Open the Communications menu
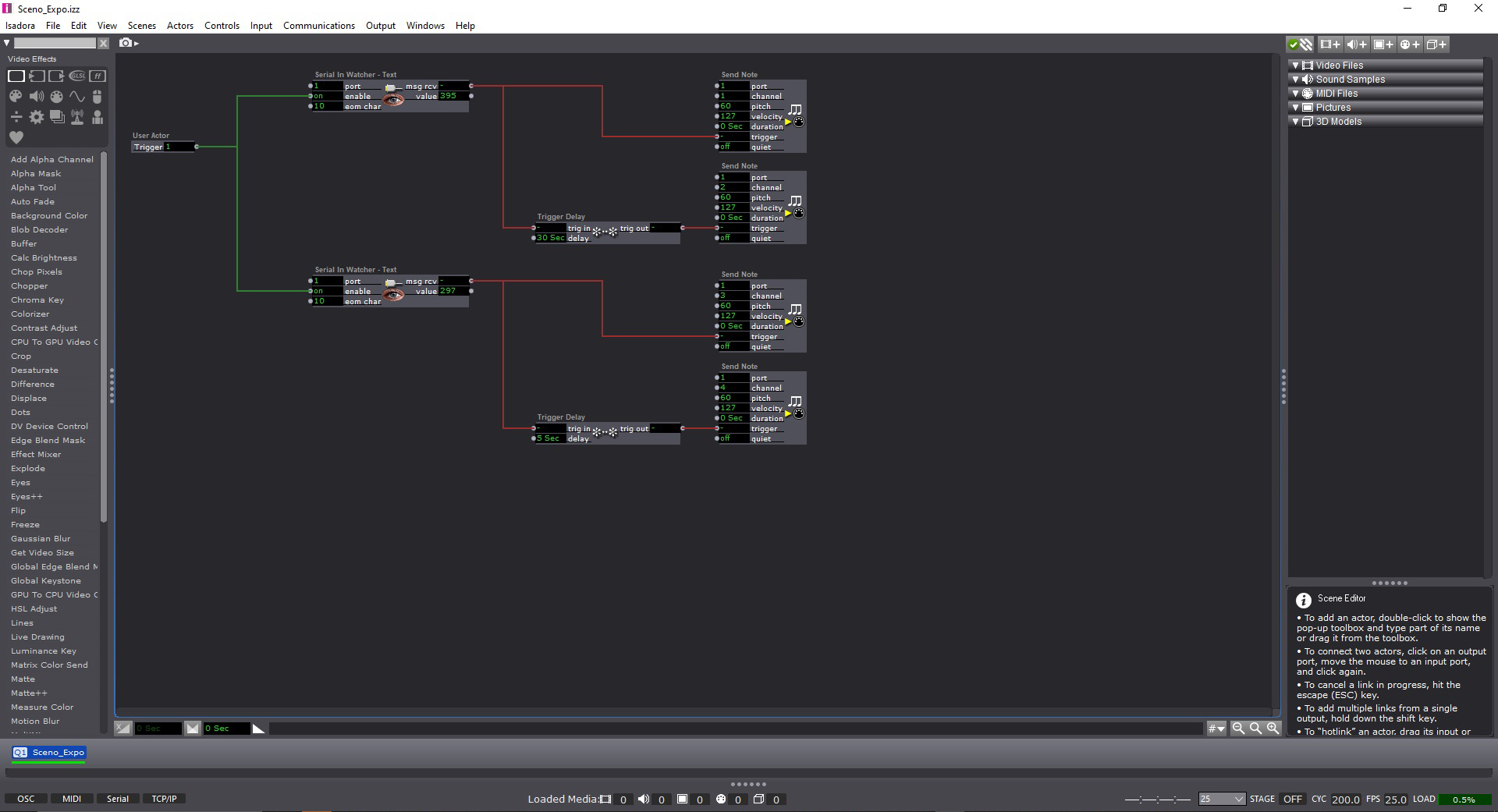The width and height of the screenshot is (1498, 812). [318, 26]
